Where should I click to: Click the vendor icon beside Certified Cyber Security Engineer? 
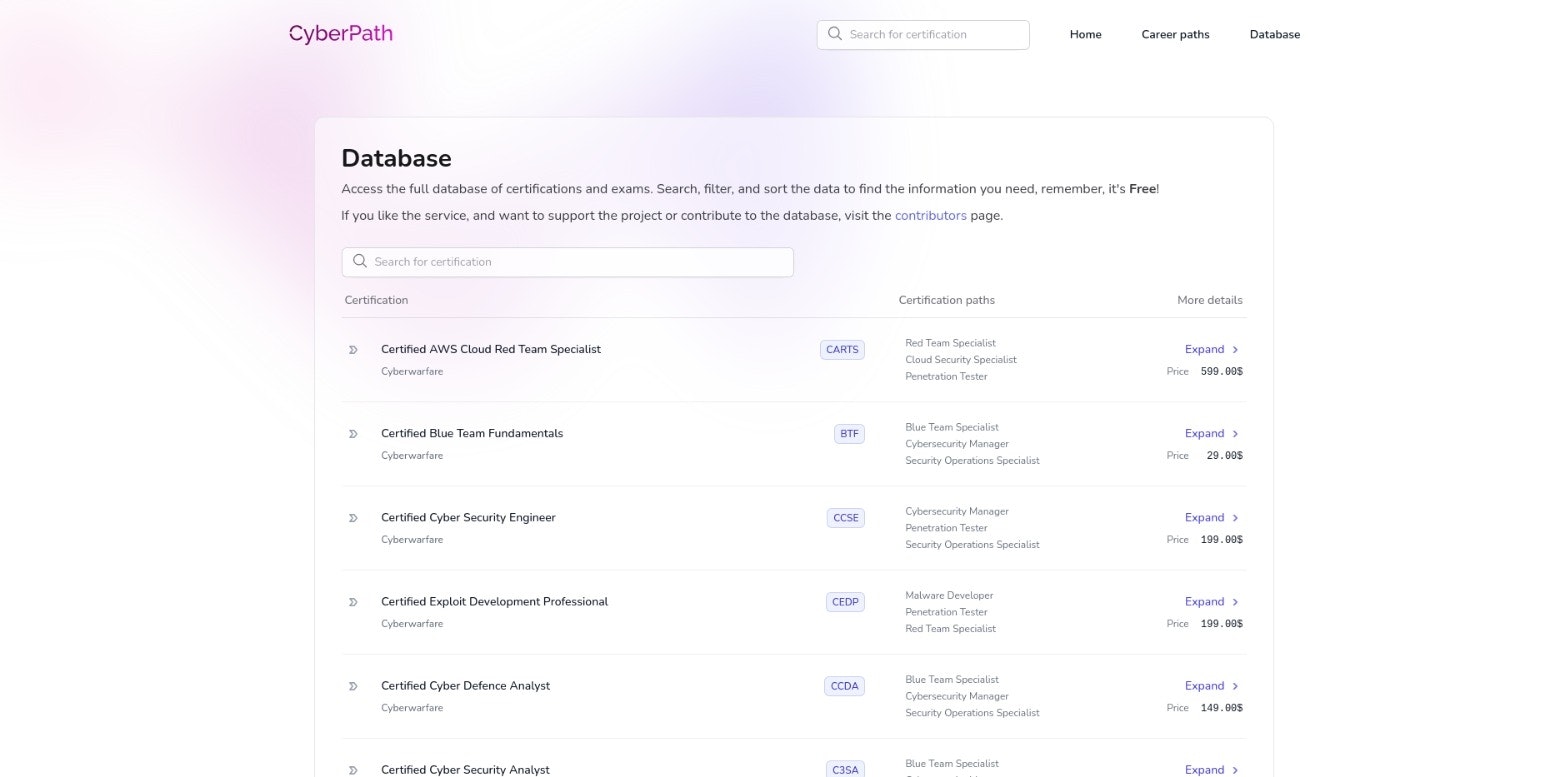click(353, 518)
